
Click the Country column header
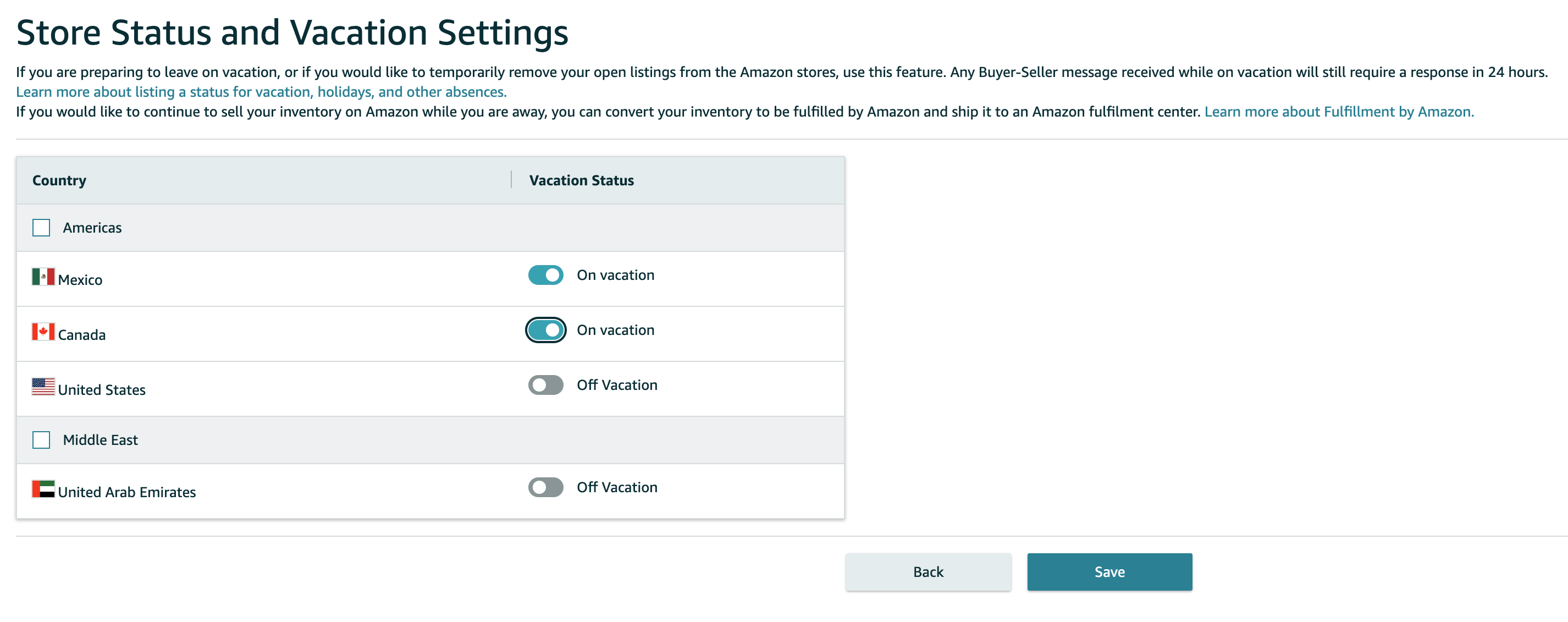click(x=59, y=180)
